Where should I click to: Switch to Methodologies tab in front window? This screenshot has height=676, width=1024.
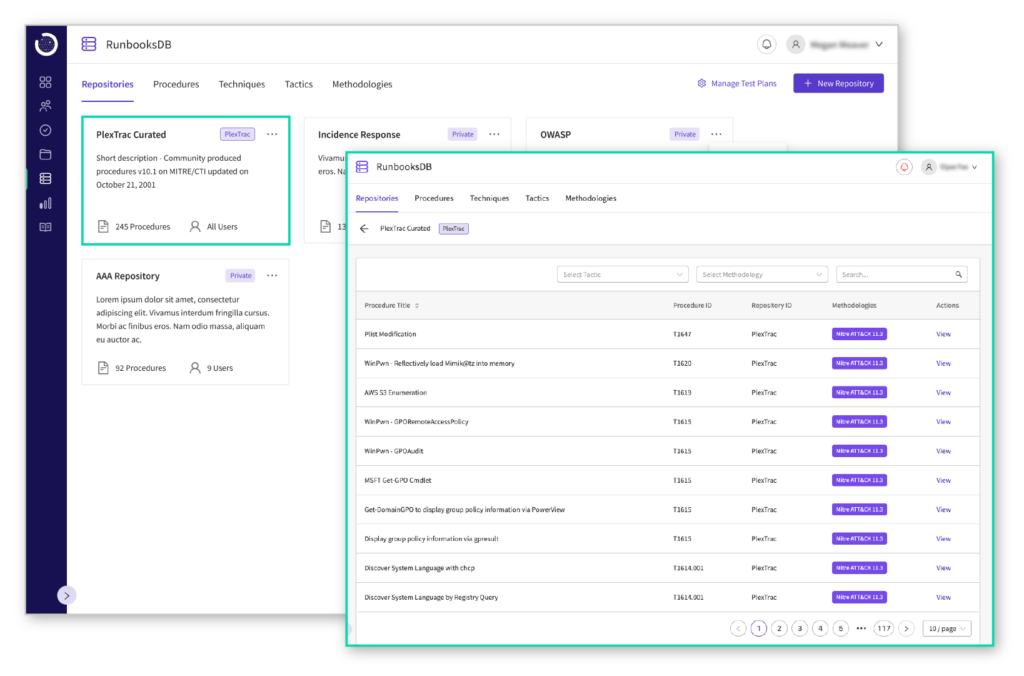(x=590, y=198)
